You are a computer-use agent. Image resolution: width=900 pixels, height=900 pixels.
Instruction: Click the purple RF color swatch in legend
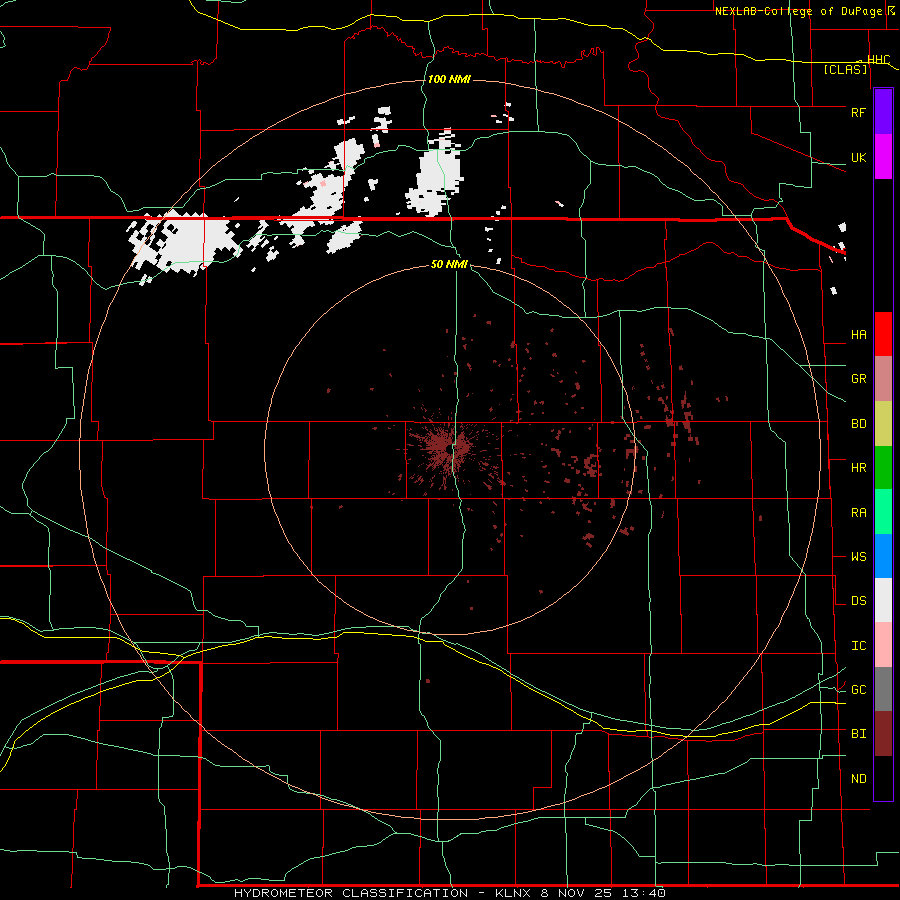click(883, 112)
